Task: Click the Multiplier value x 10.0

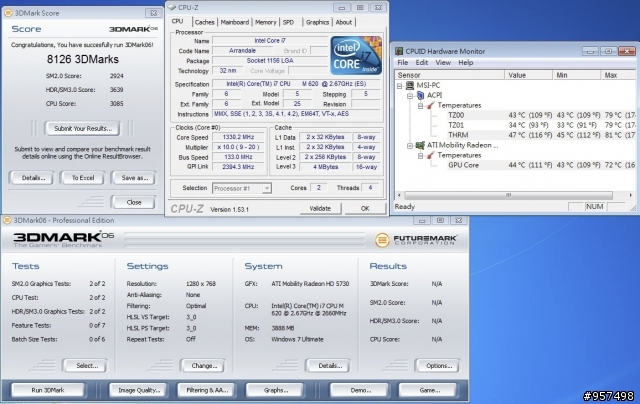Action: pyautogui.click(x=238, y=147)
